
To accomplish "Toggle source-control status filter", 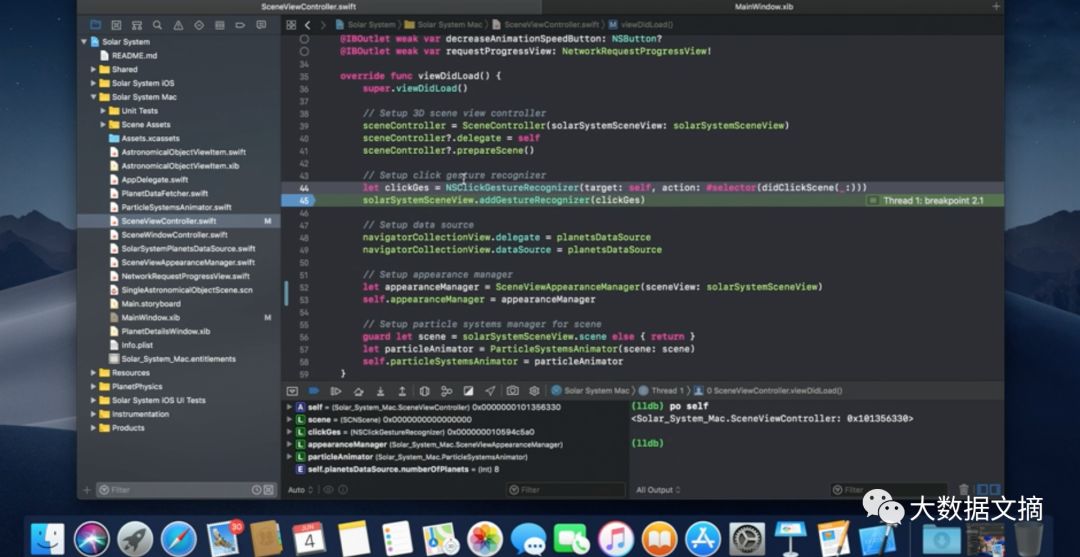I will click(x=269, y=490).
